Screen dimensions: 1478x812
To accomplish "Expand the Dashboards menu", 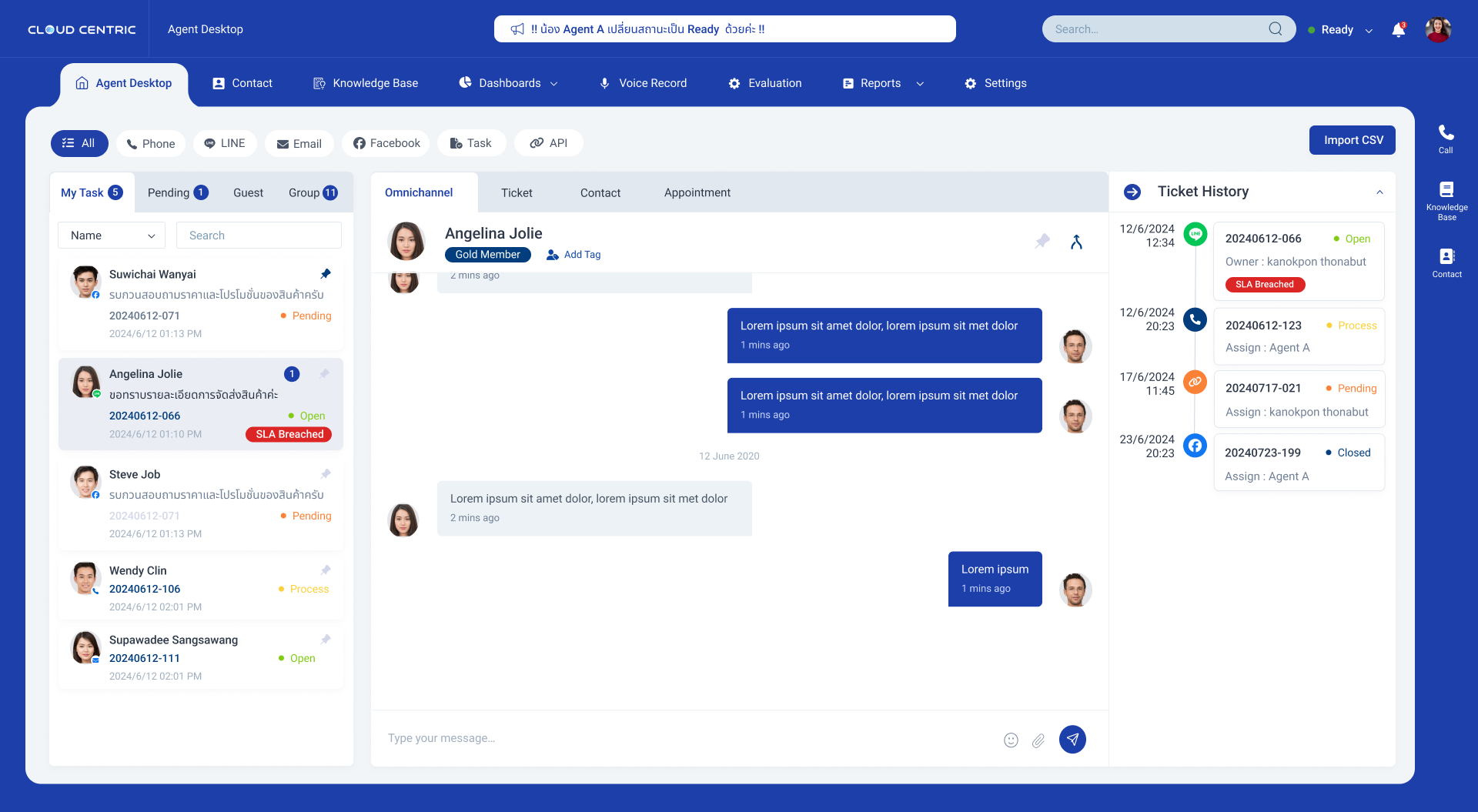I will click(508, 83).
